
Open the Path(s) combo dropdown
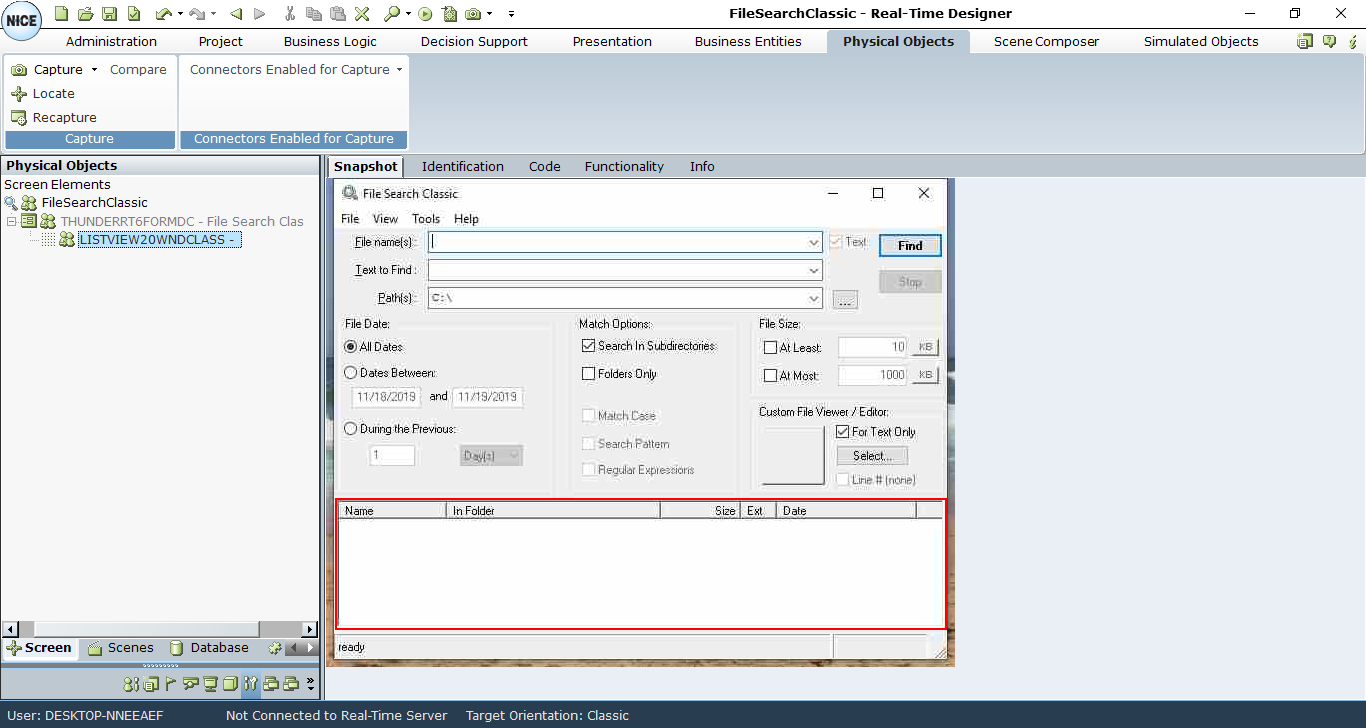tap(814, 298)
